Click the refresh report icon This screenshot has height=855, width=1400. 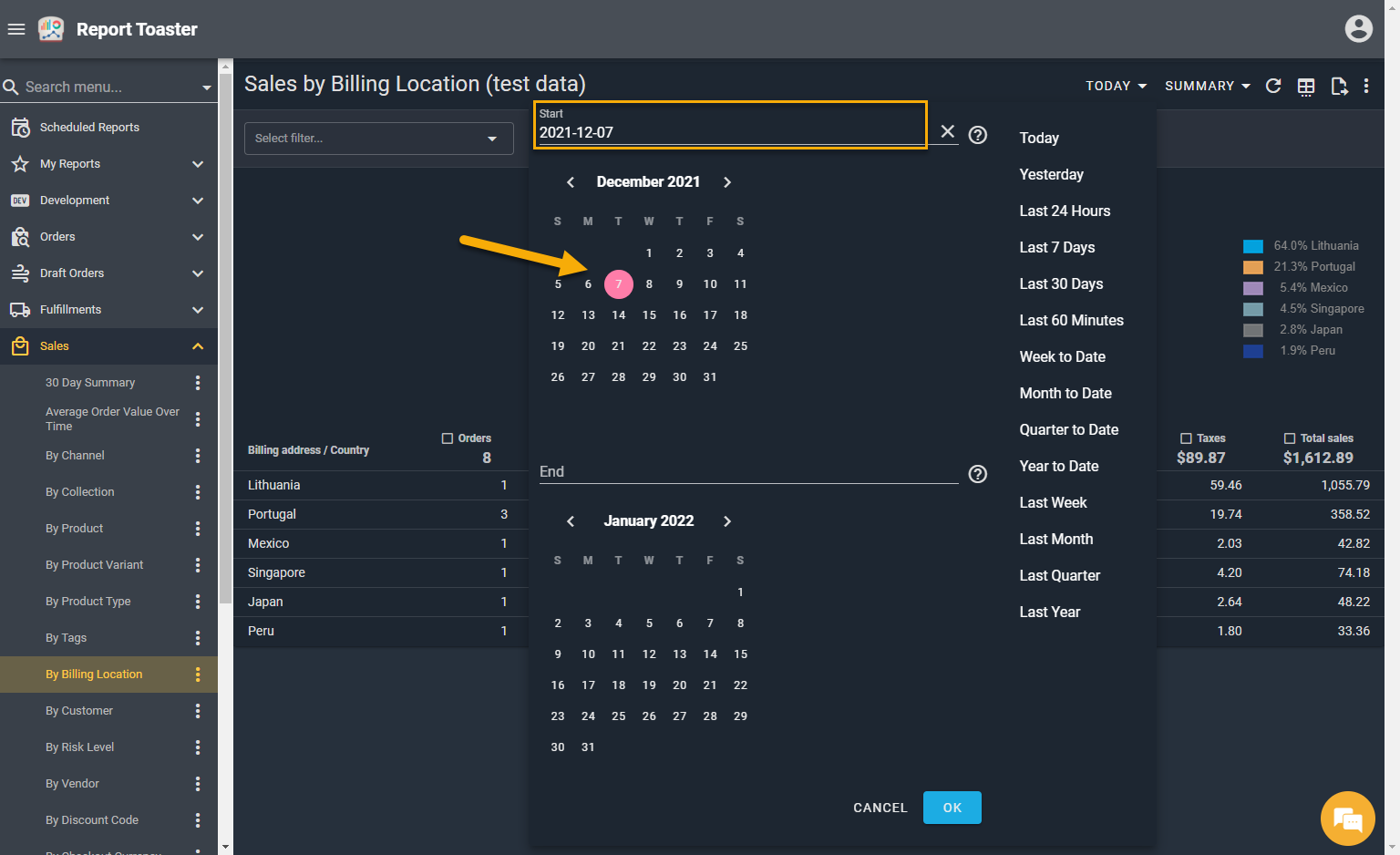(x=1273, y=86)
